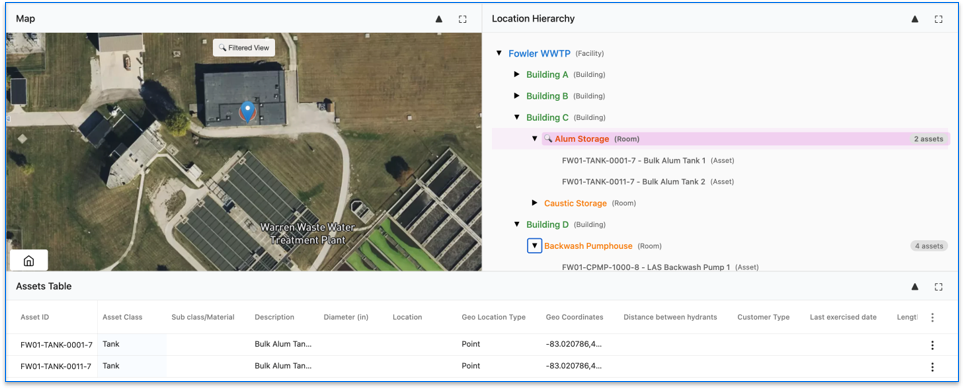The height and width of the screenshot is (389, 964).
Task: Click the coordinates cell in the FW01-TANK-0001-7 row
Action: [x=574, y=344]
